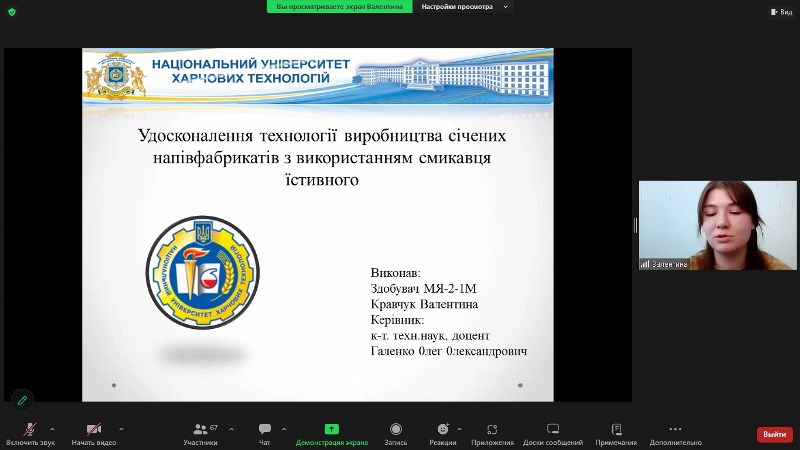Open the Примечания notes icon
This screenshot has height=450, width=800.
[616, 429]
